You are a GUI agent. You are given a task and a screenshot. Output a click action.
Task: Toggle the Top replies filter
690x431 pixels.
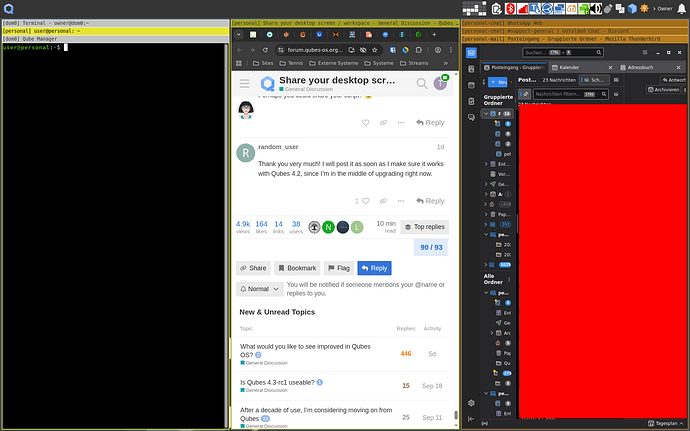click(425, 227)
